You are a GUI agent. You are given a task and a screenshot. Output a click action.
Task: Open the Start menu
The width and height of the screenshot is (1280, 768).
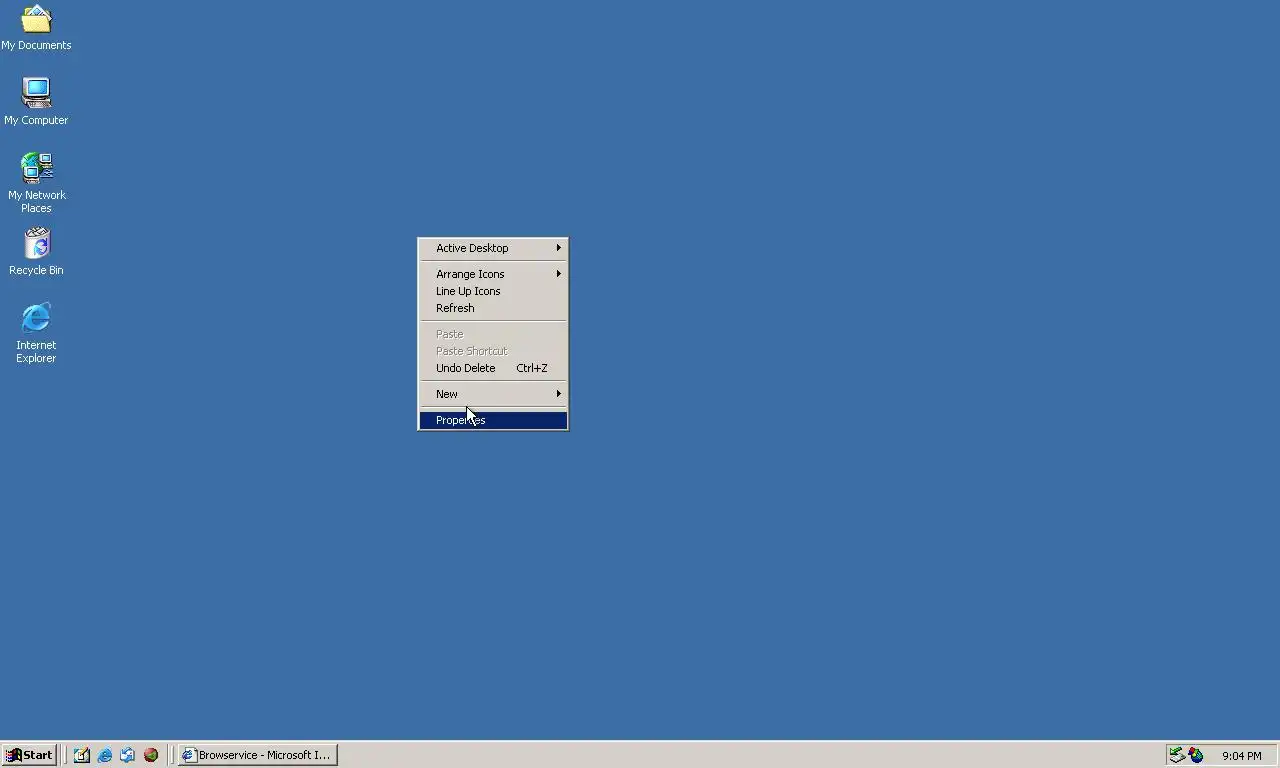click(29, 755)
